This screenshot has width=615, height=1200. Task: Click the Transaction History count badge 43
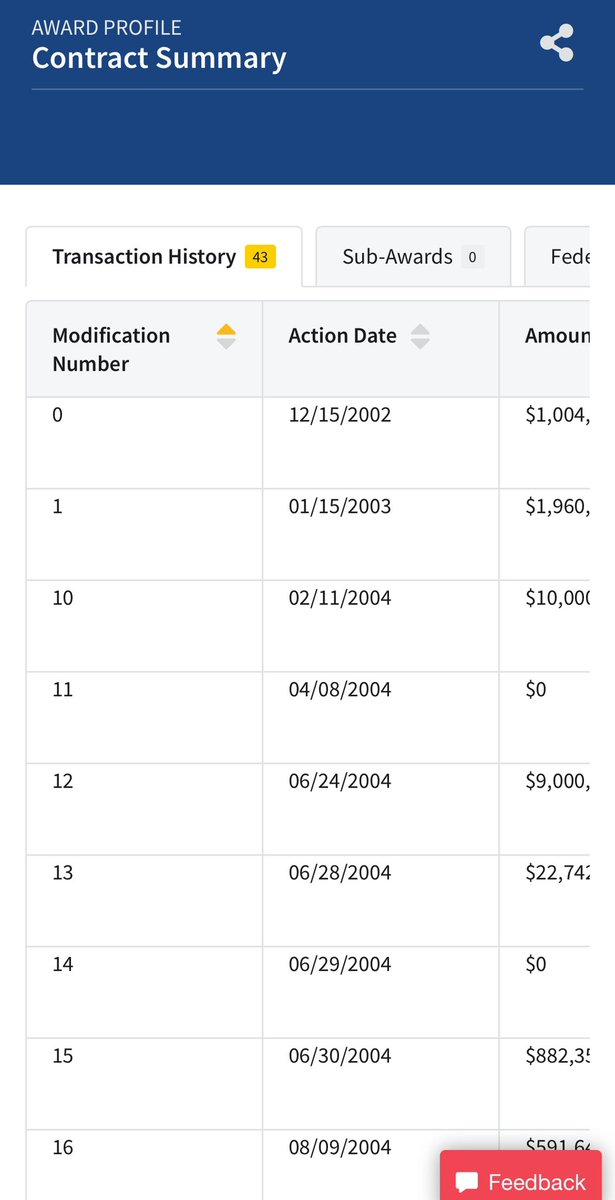(x=260, y=257)
